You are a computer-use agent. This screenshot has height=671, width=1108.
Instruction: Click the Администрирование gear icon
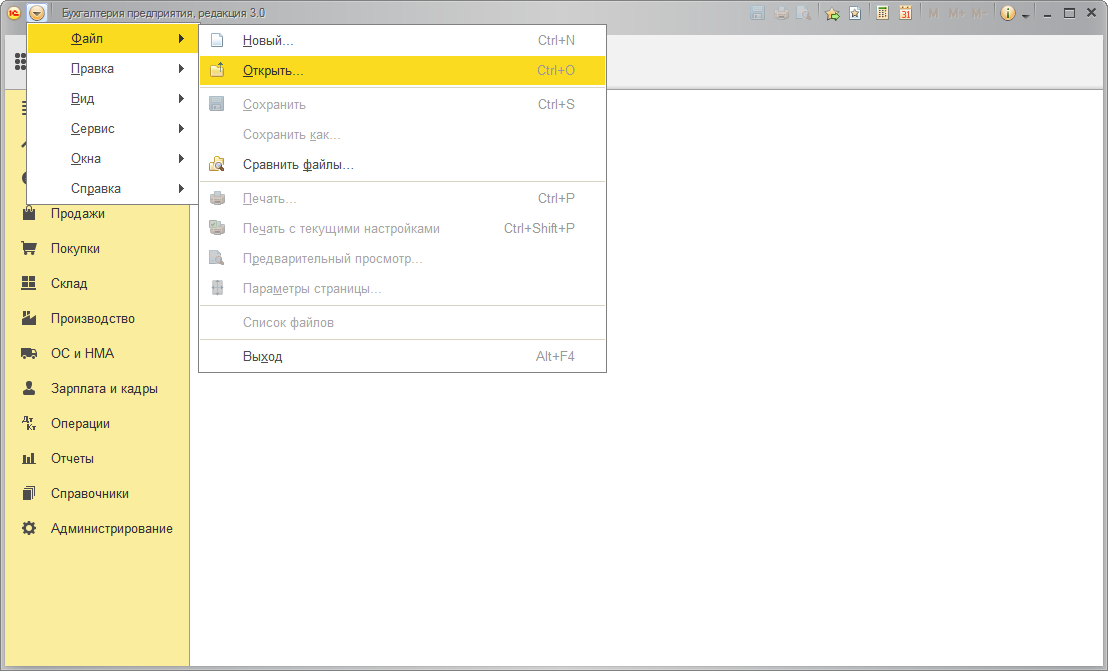(x=29, y=529)
